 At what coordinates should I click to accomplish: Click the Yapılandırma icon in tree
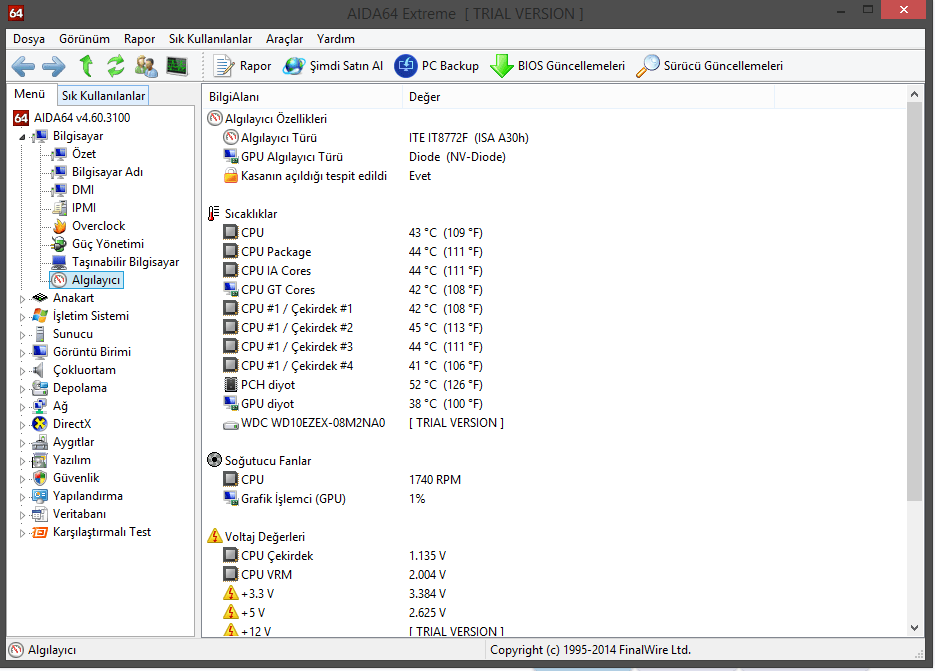pos(39,496)
